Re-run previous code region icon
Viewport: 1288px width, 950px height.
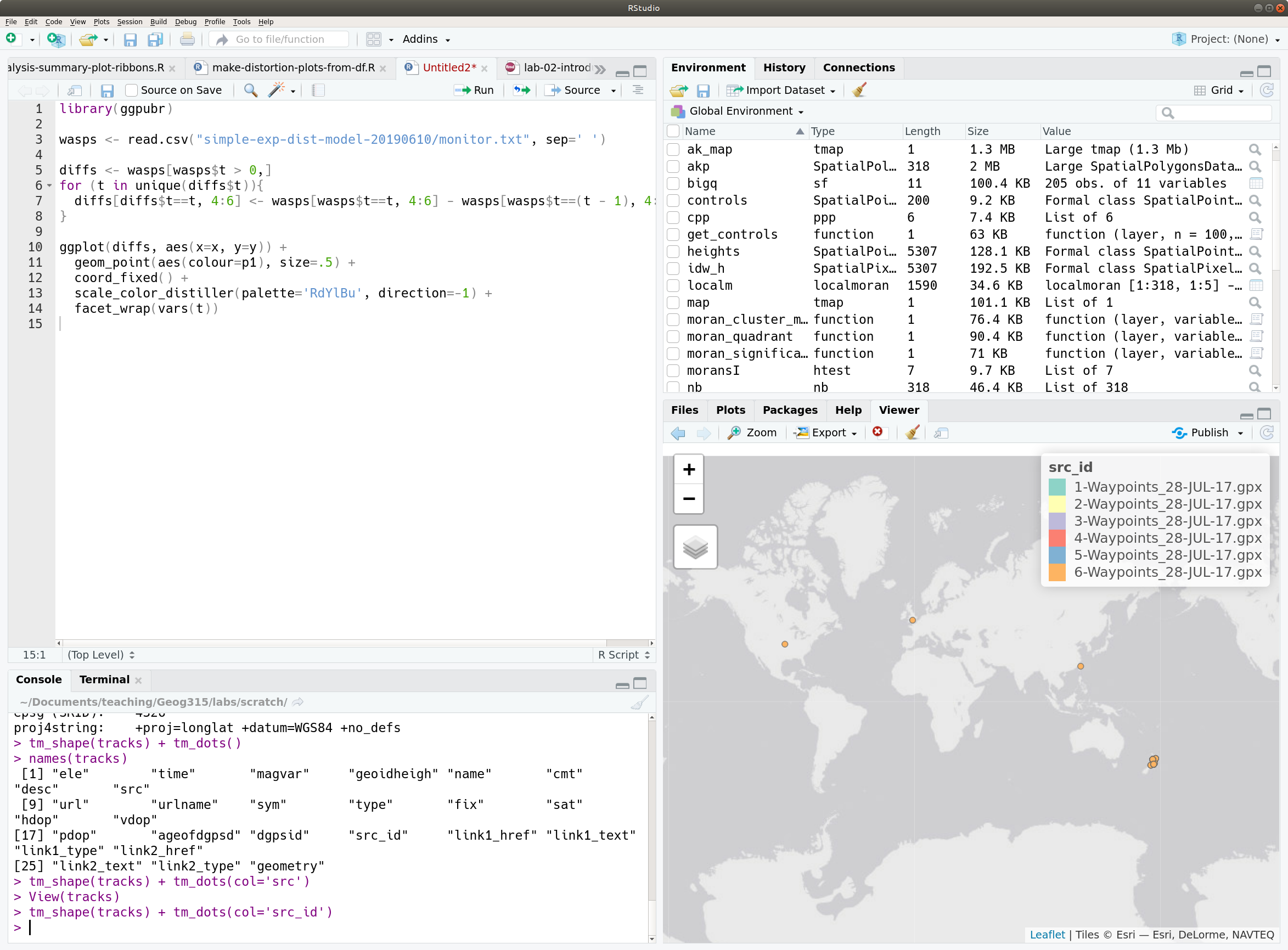(x=521, y=91)
